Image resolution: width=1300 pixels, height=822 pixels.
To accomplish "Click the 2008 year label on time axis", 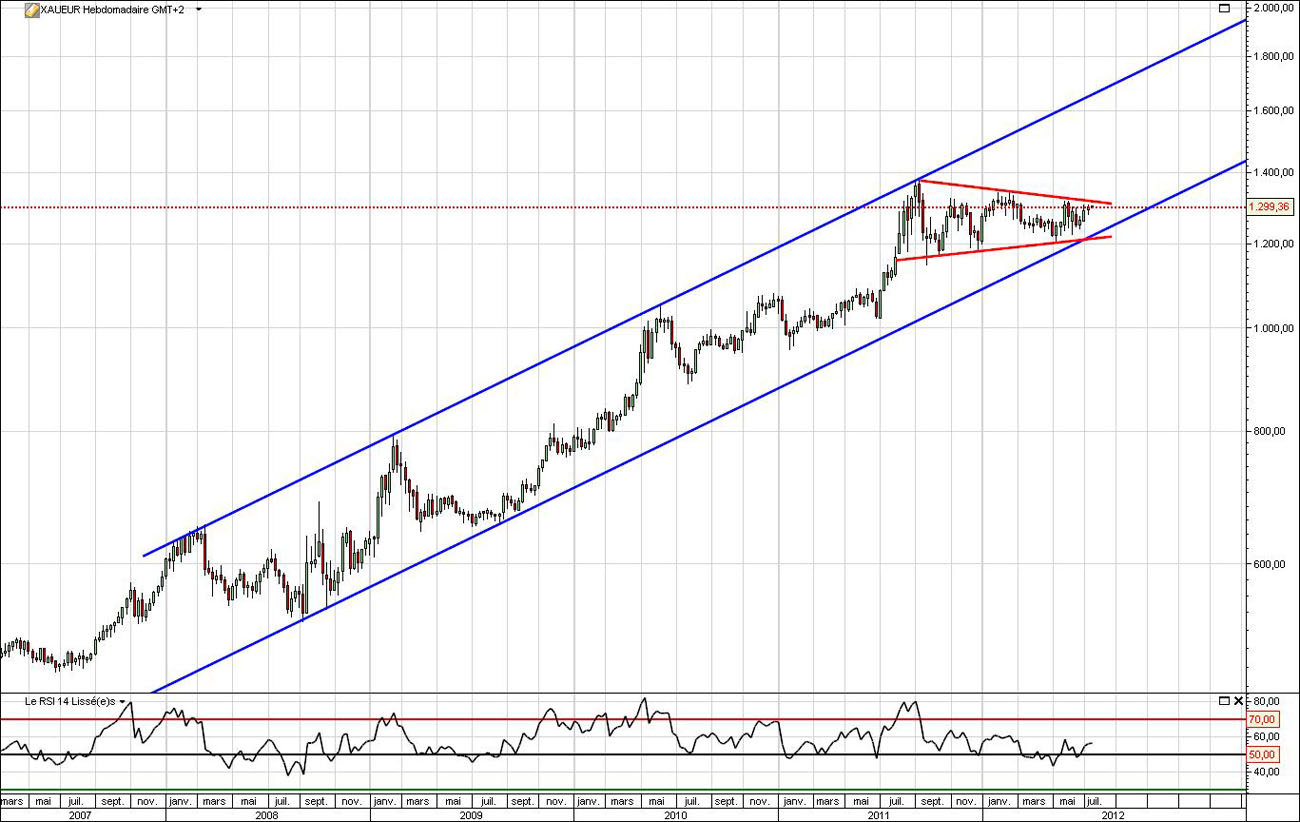I will click(267, 815).
